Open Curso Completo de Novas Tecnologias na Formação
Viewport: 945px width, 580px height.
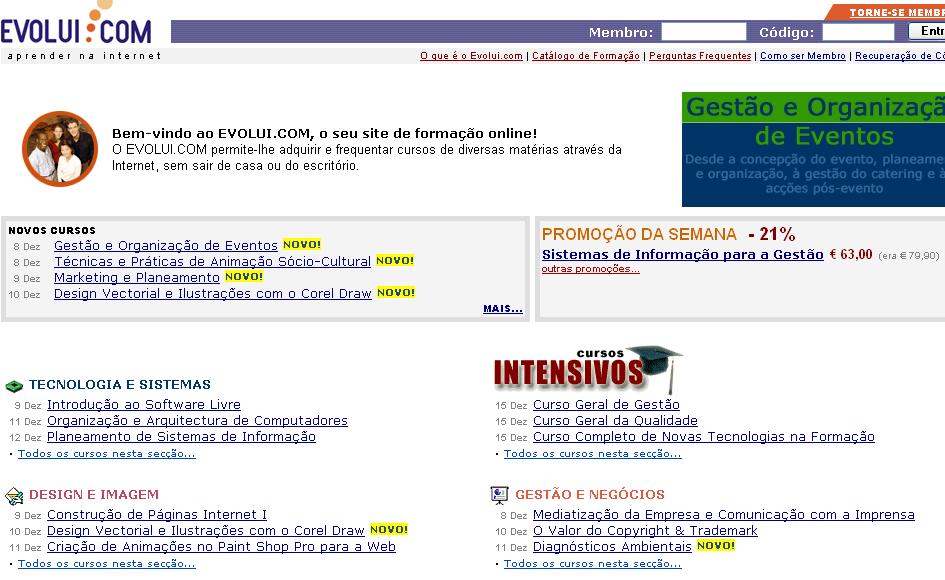[704, 437]
